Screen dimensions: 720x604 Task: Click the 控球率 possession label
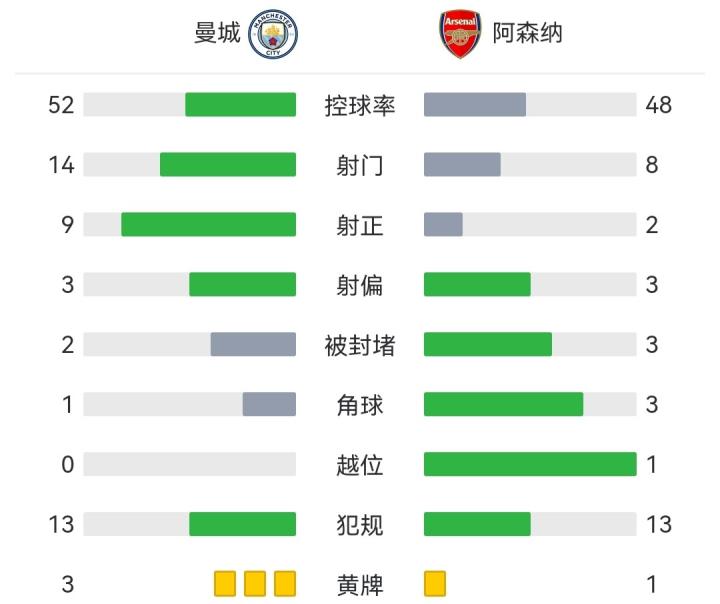[x=360, y=105]
